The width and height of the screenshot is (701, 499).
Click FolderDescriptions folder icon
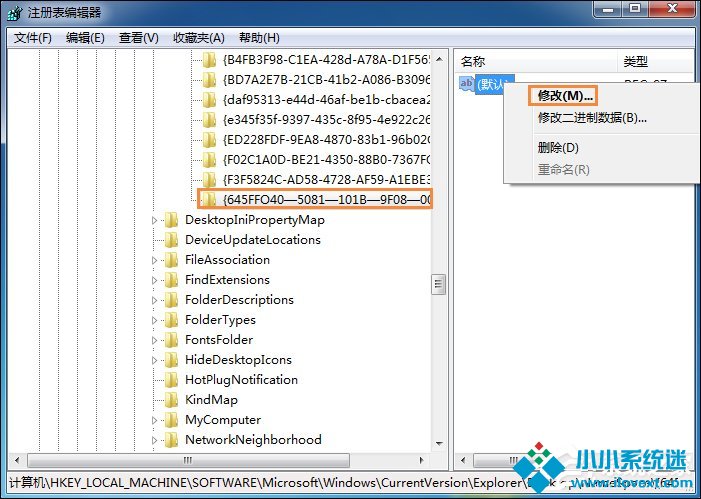(x=171, y=300)
